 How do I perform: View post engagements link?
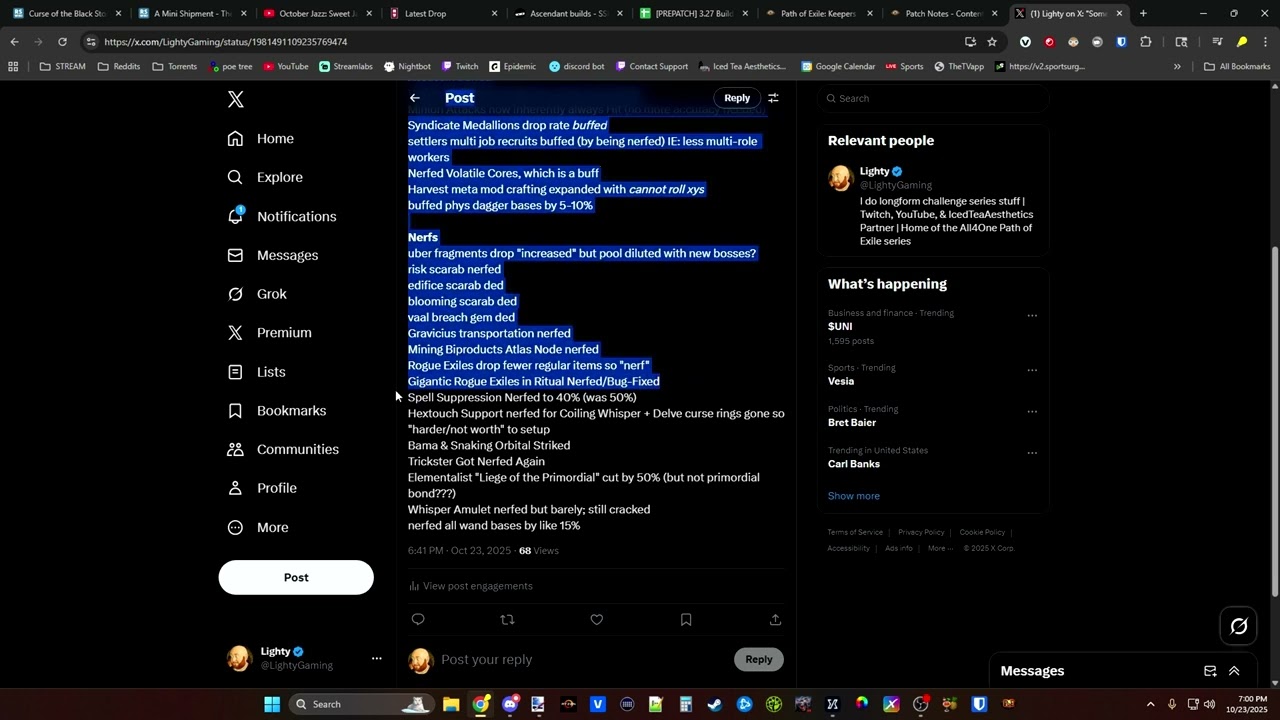coord(471,586)
